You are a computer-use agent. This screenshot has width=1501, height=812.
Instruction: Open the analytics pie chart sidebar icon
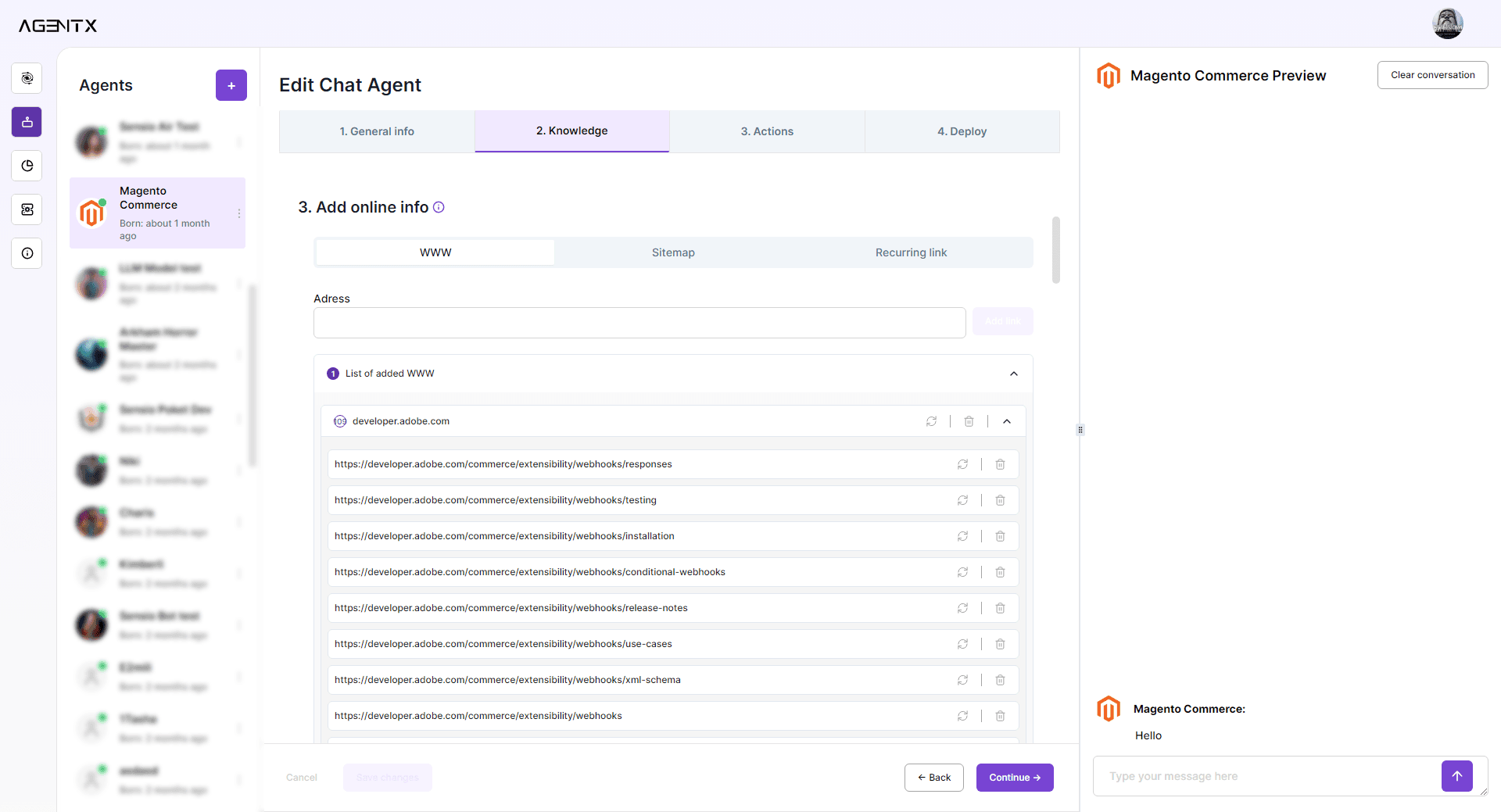coord(27,166)
